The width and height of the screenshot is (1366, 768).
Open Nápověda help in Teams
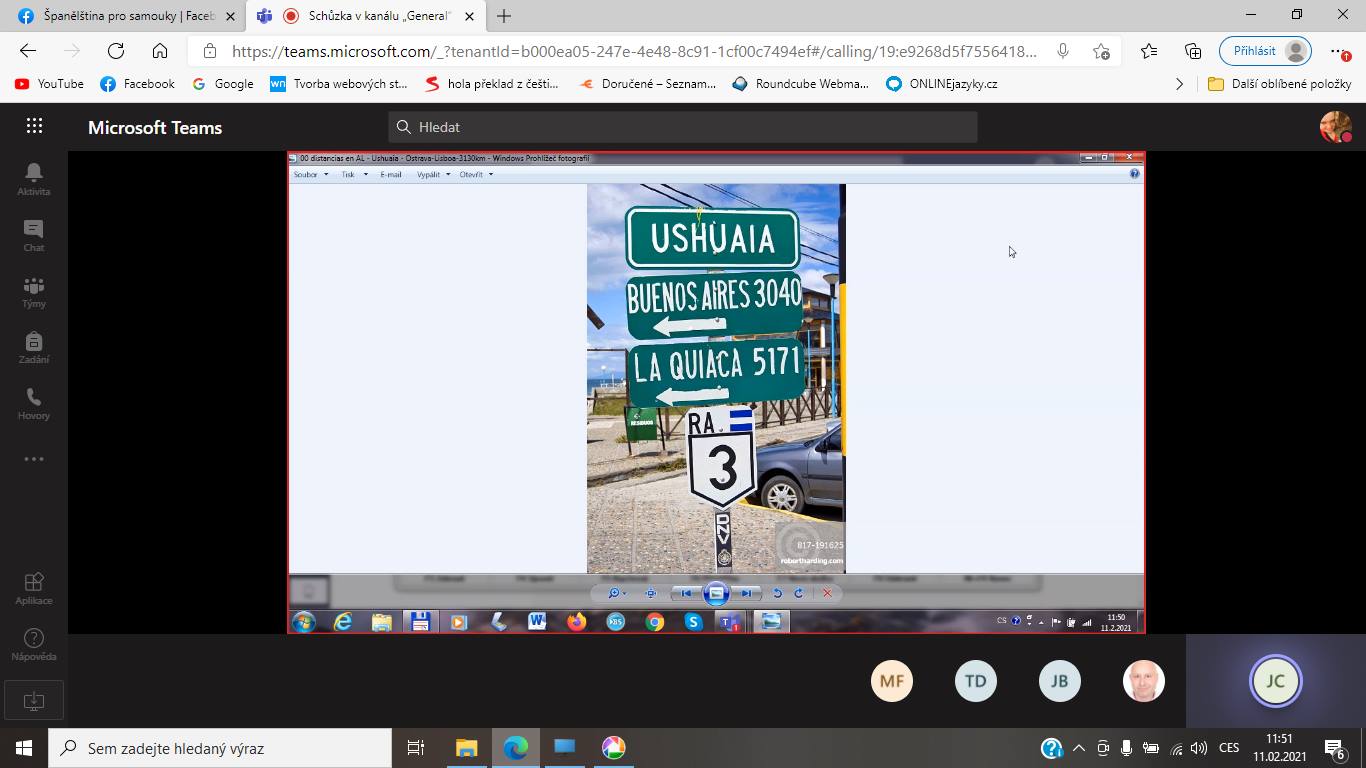tap(33, 644)
